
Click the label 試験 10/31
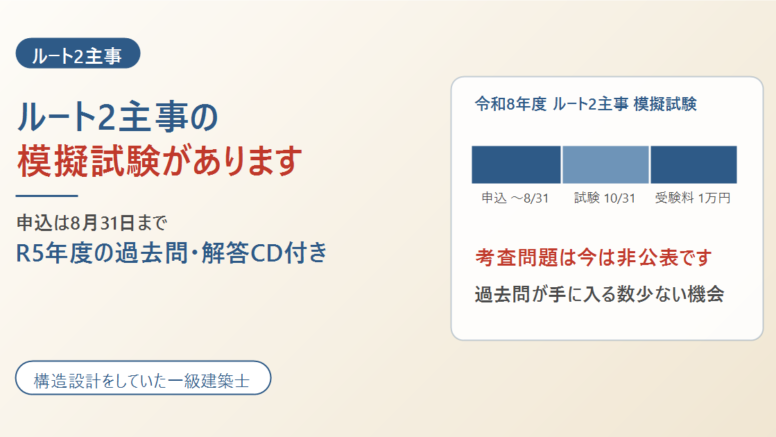(x=605, y=198)
